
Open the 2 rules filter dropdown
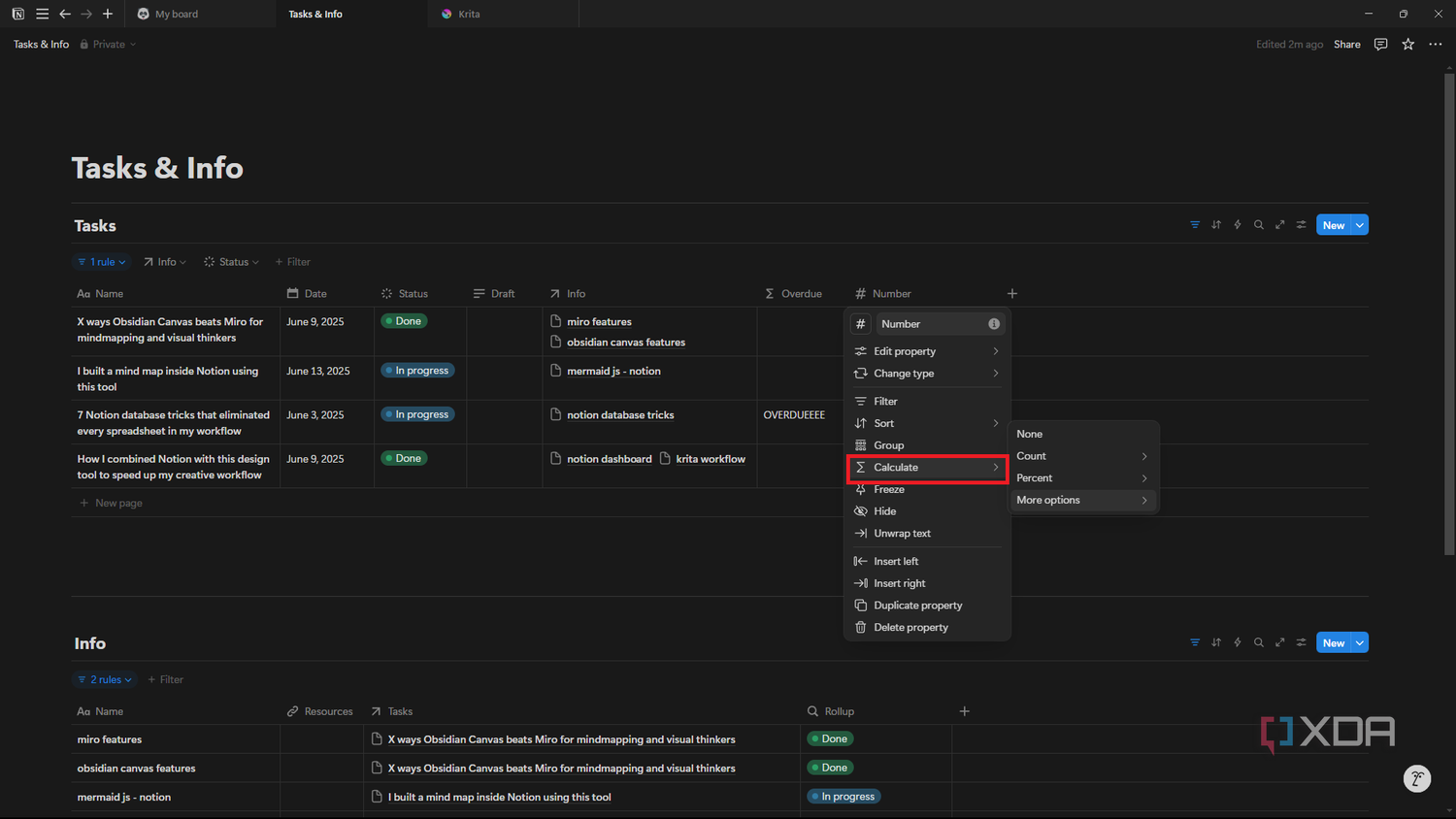105,679
